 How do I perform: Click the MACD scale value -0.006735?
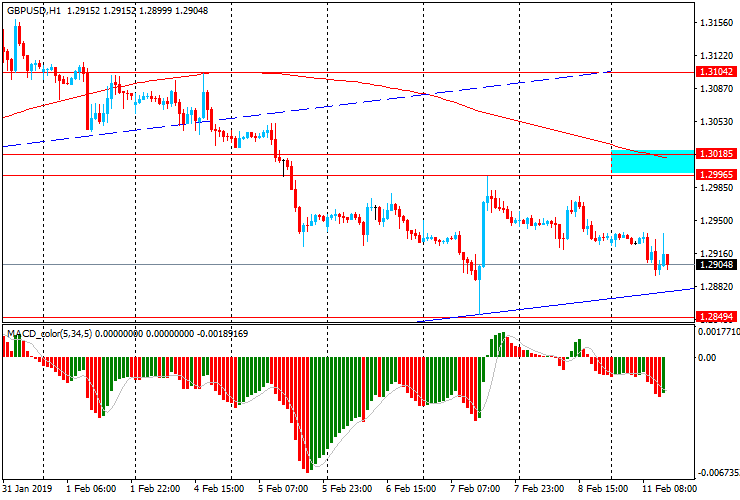[718, 474]
